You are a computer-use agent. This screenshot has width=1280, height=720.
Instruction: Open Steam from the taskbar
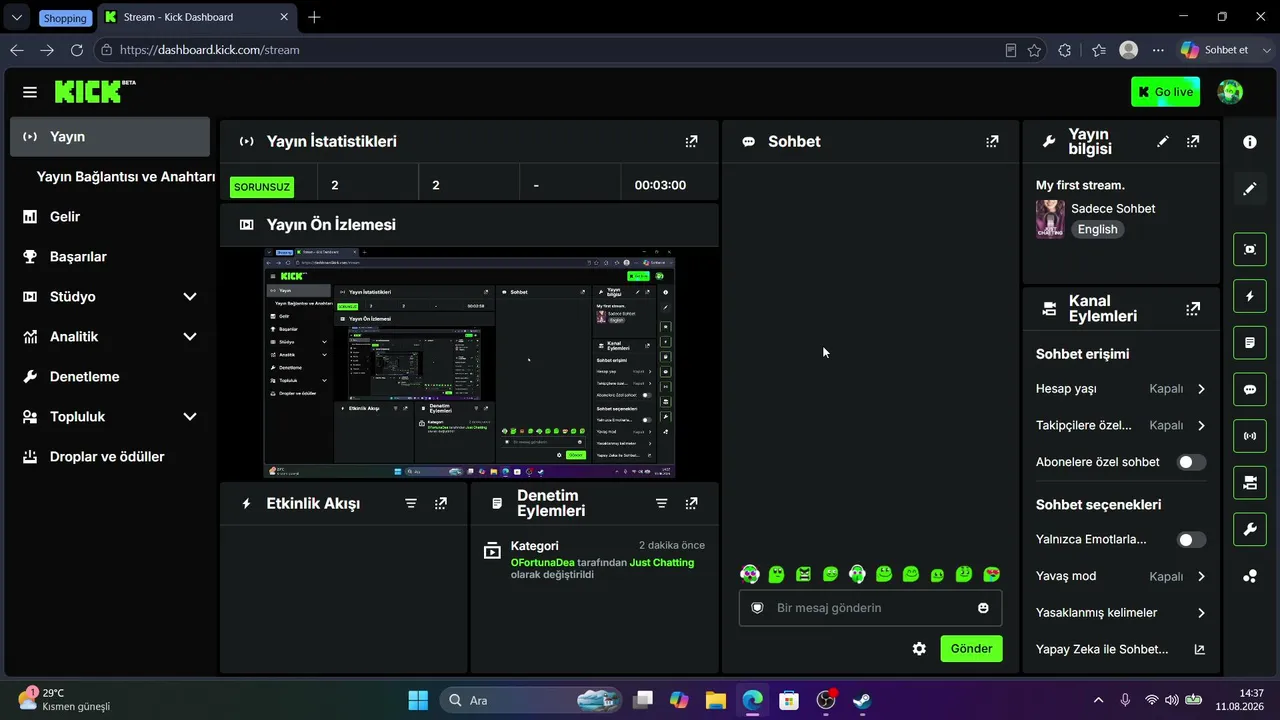(862, 700)
